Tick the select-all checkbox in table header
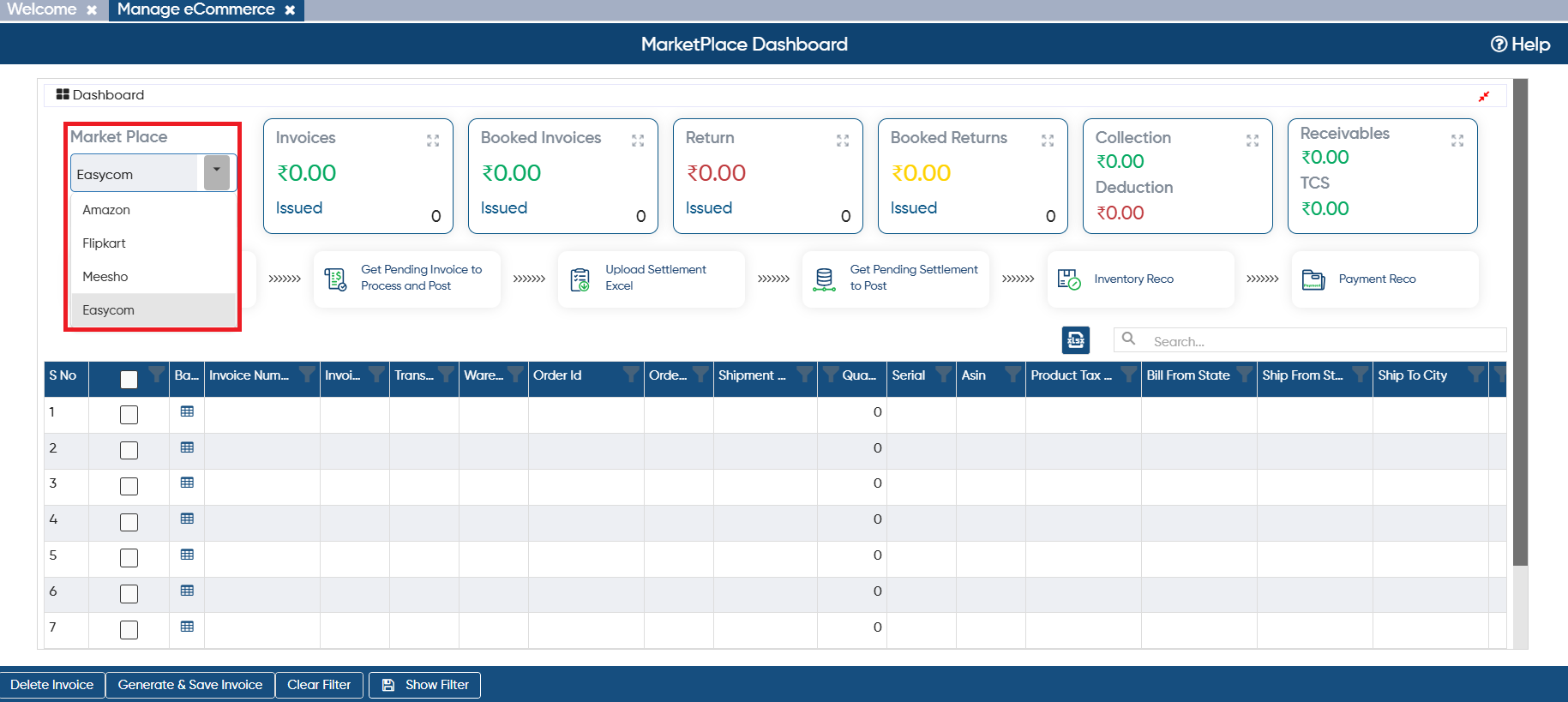Viewport: 1568px width, 702px height. pos(129,380)
